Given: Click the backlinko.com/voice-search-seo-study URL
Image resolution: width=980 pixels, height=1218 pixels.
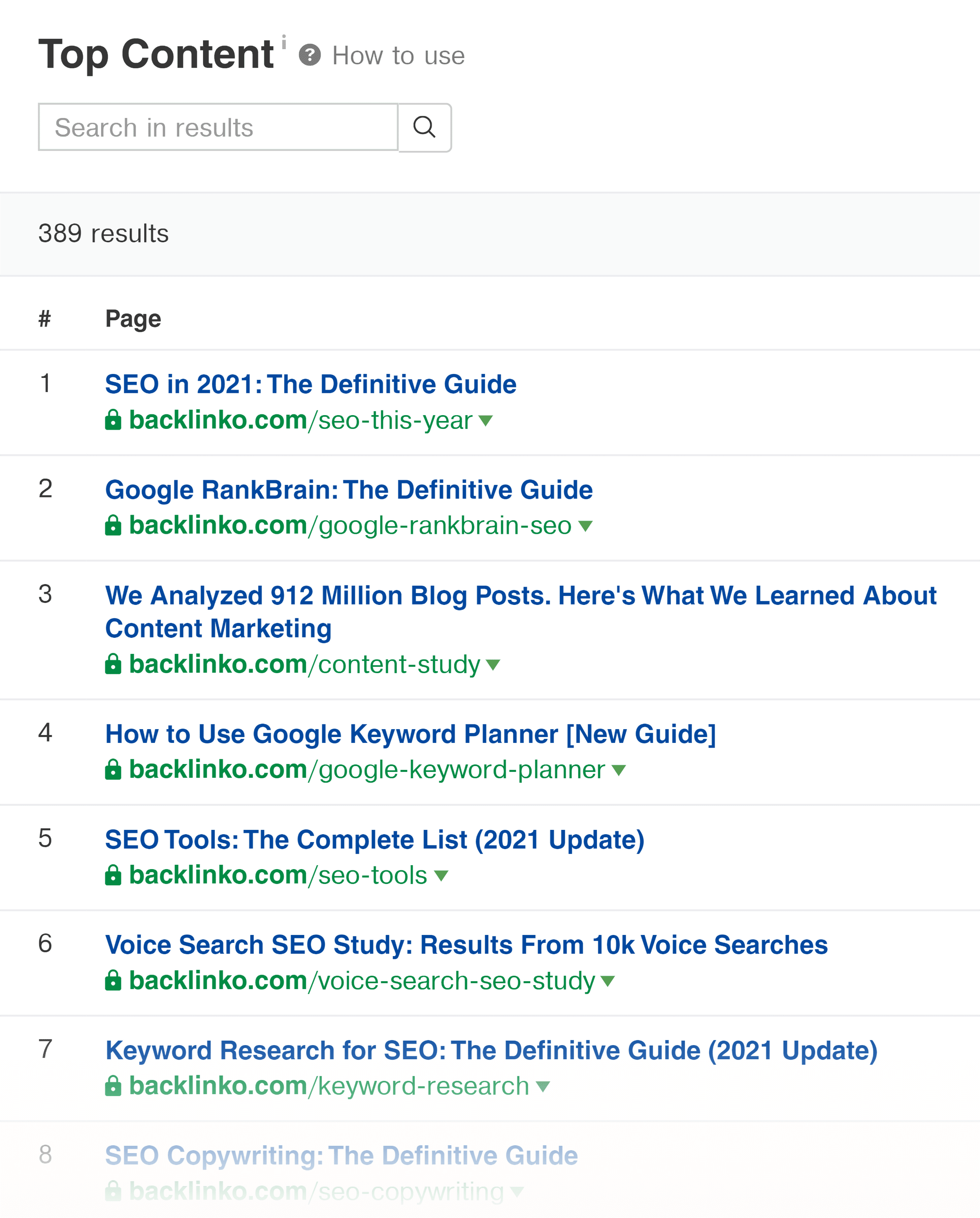Looking at the screenshot, I should tap(362, 981).
